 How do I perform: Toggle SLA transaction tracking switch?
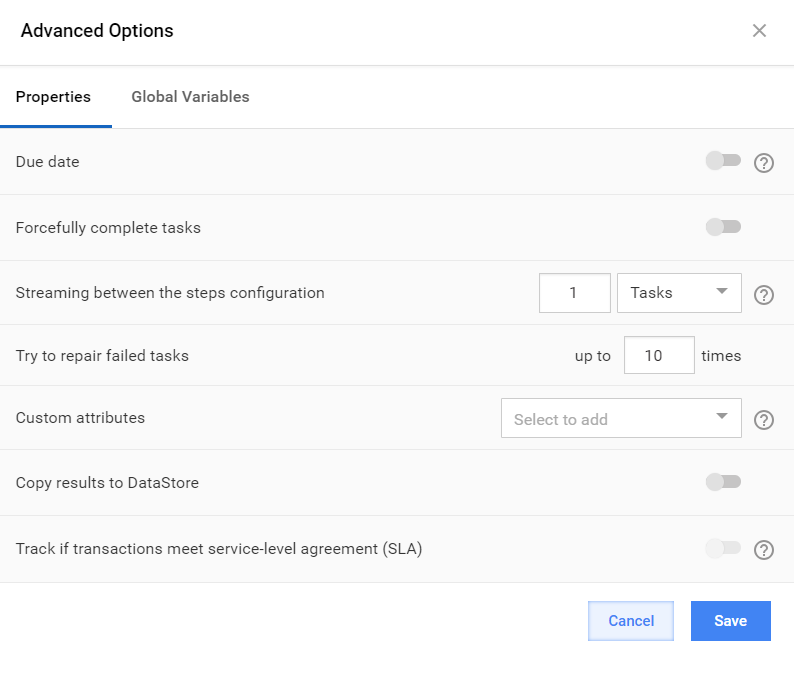pyautogui.click(x=723, y=548)
